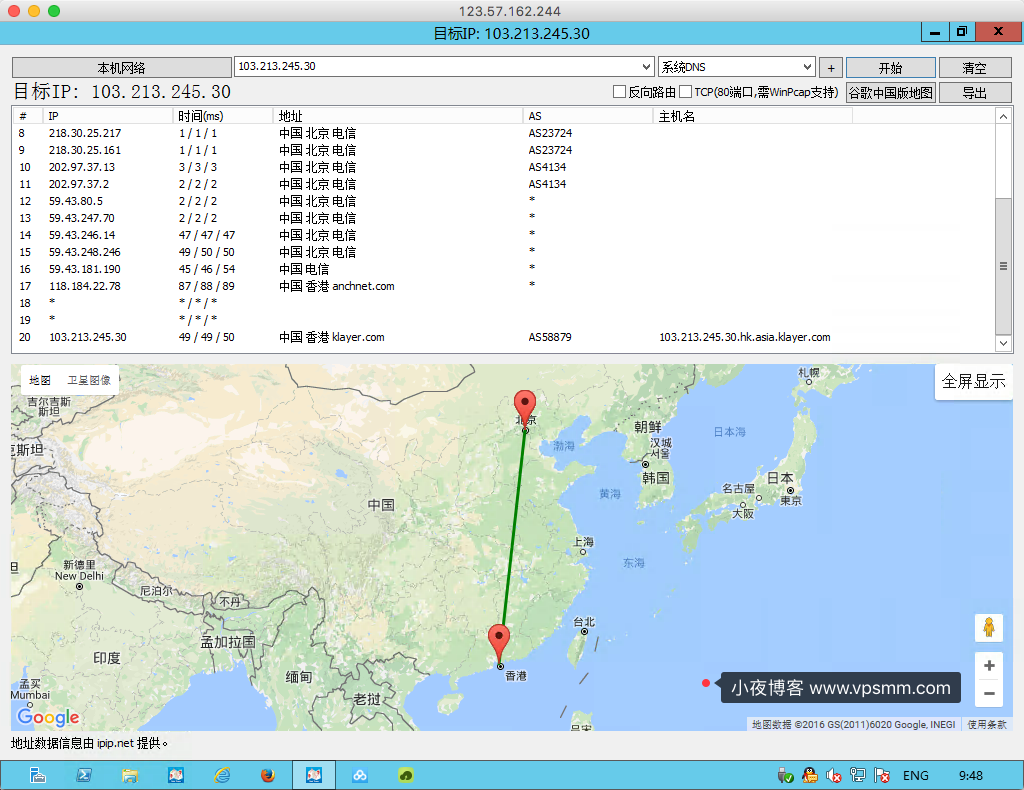Open the Action Center flag icon
The height and width of the screenshot is (790, 1024).
(882, 775)
